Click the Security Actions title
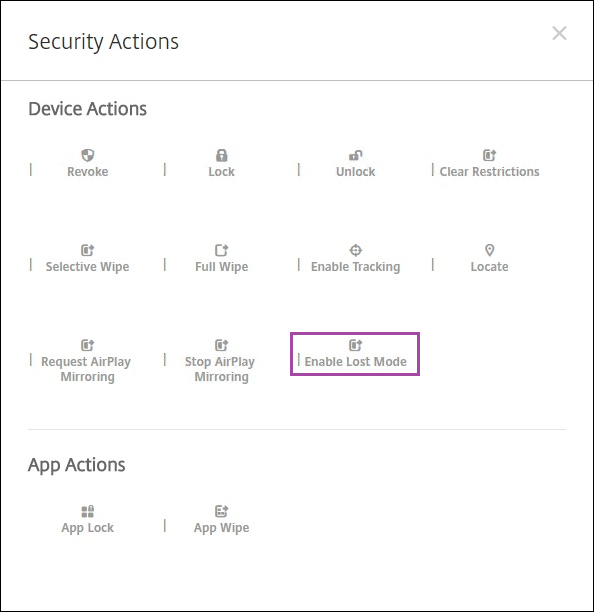The image size is (594, 612). [103, 42]
